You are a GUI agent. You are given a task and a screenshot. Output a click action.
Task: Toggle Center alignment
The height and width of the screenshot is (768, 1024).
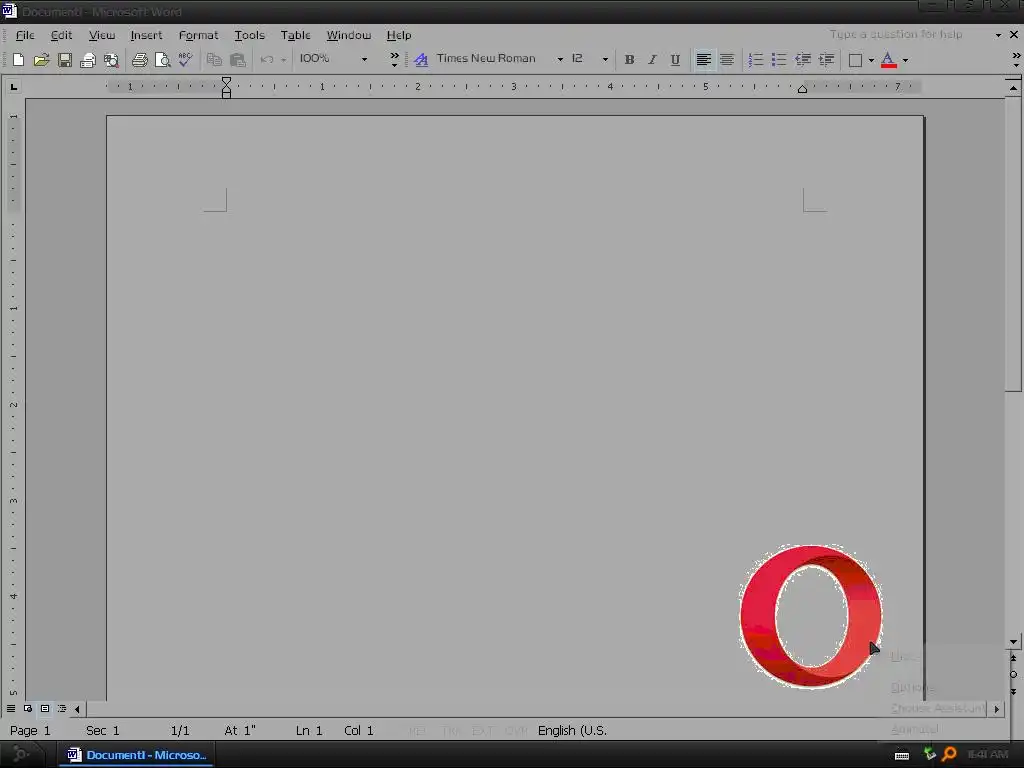click(x=727, y=59)
